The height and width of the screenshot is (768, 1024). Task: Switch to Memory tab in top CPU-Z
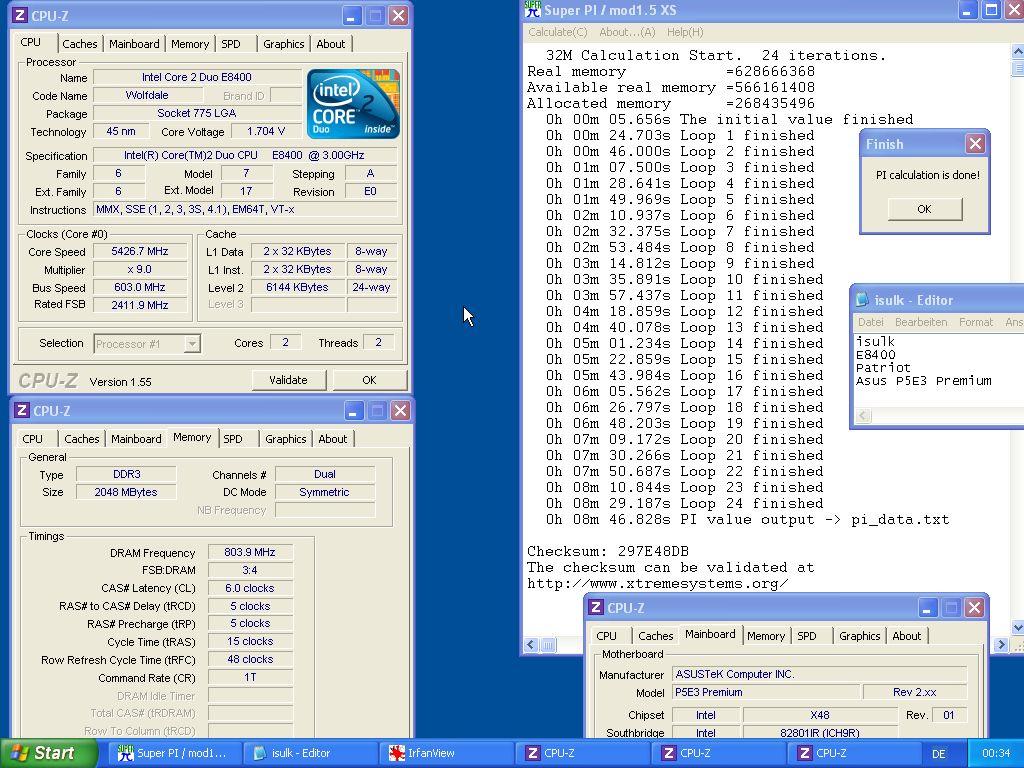click(189, 44)
